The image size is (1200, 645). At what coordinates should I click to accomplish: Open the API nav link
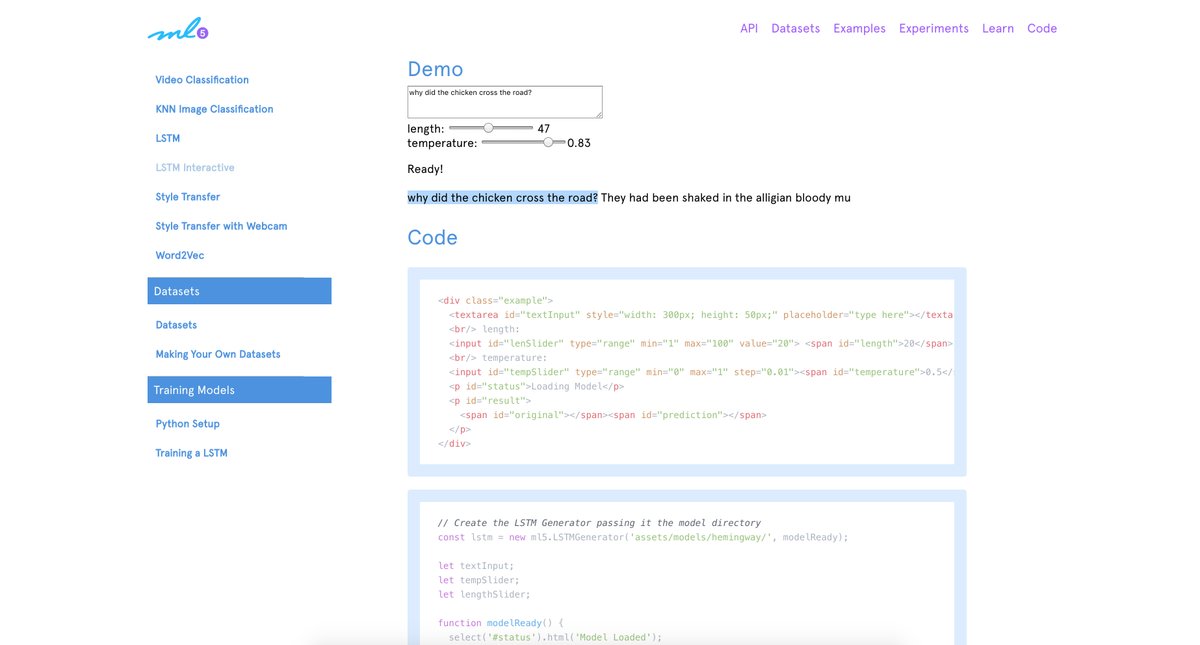(x=749, y=29)
